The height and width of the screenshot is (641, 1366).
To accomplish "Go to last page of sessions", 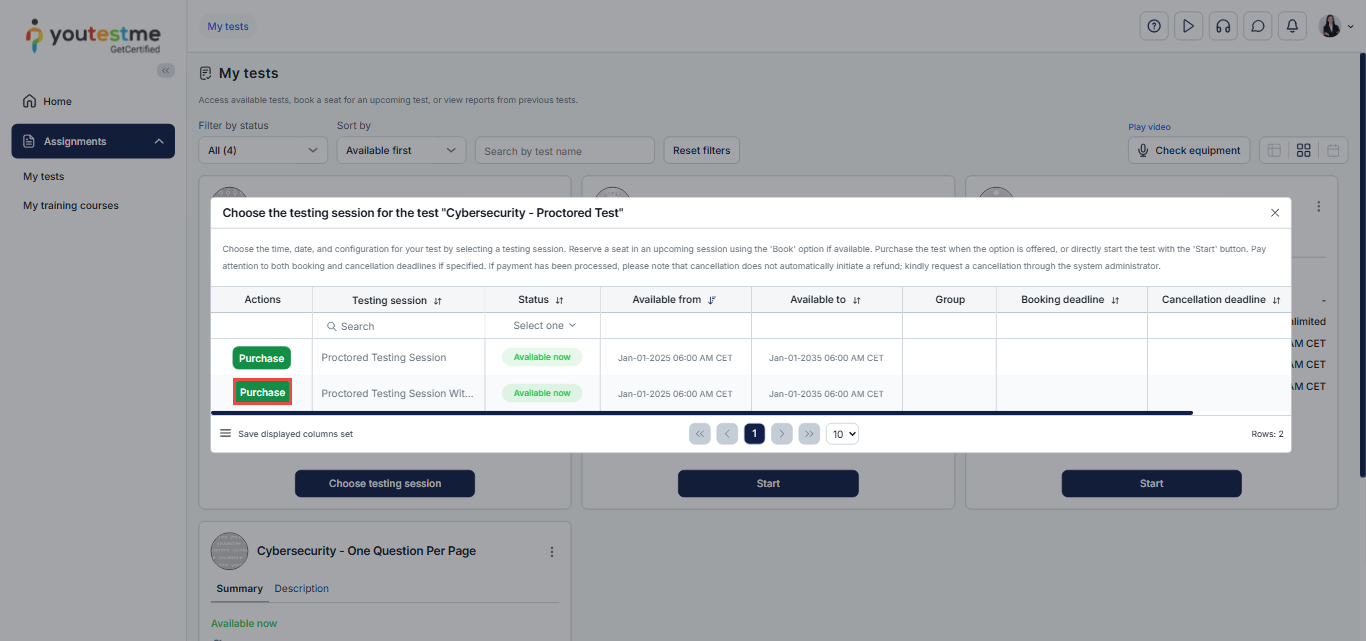I will tap(809, 434).
